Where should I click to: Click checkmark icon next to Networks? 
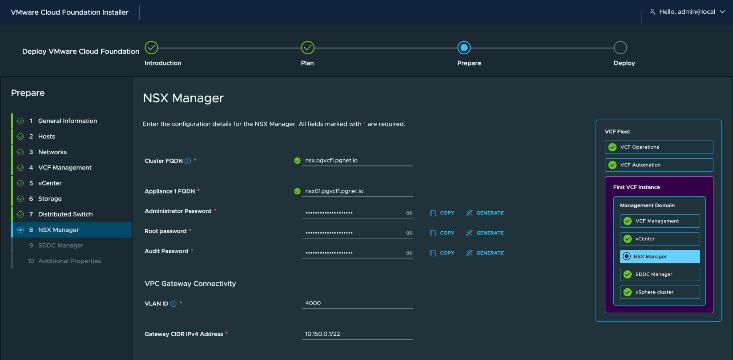coord(20,152)
